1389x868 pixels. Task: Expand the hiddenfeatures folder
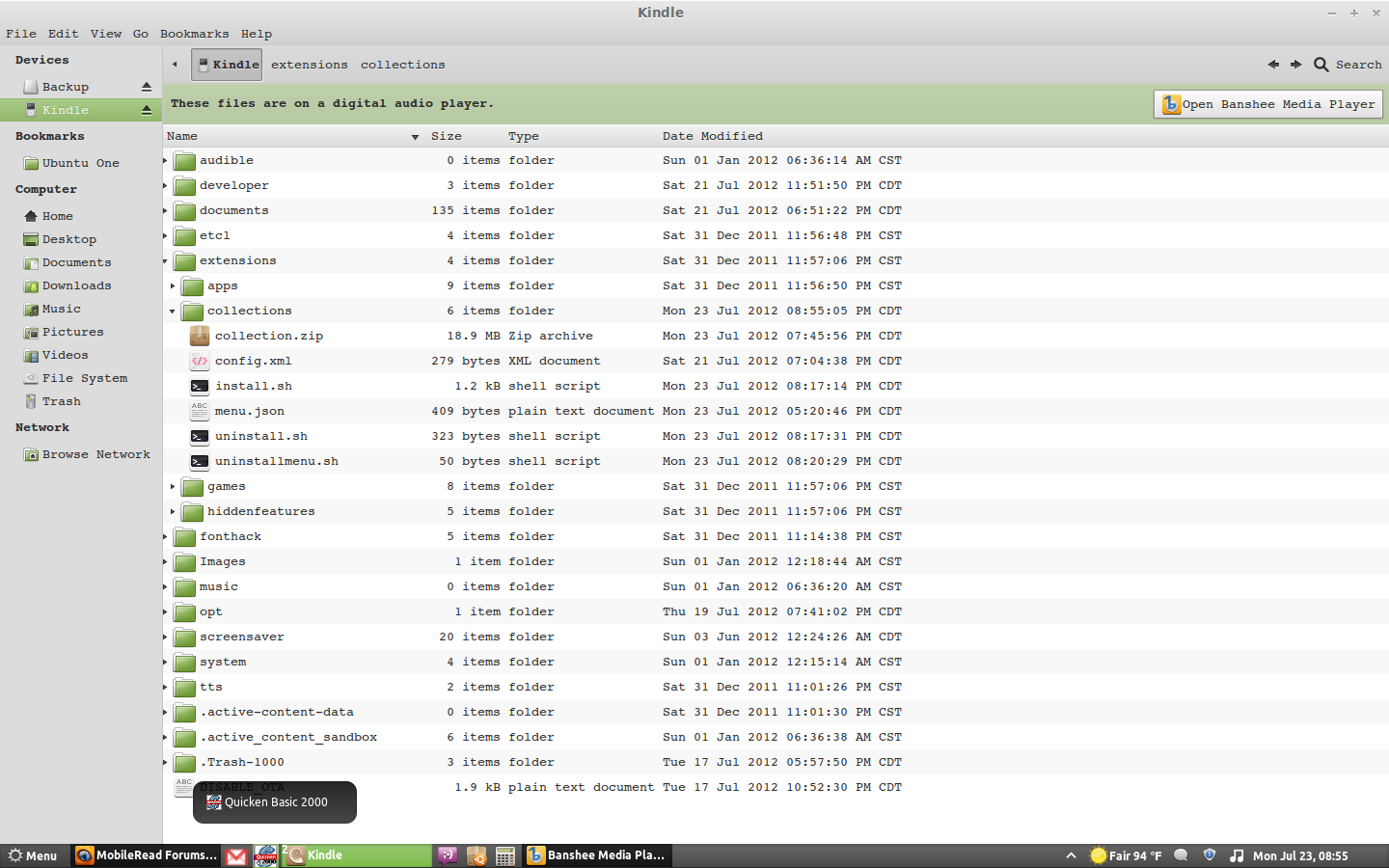pos(174,511)
